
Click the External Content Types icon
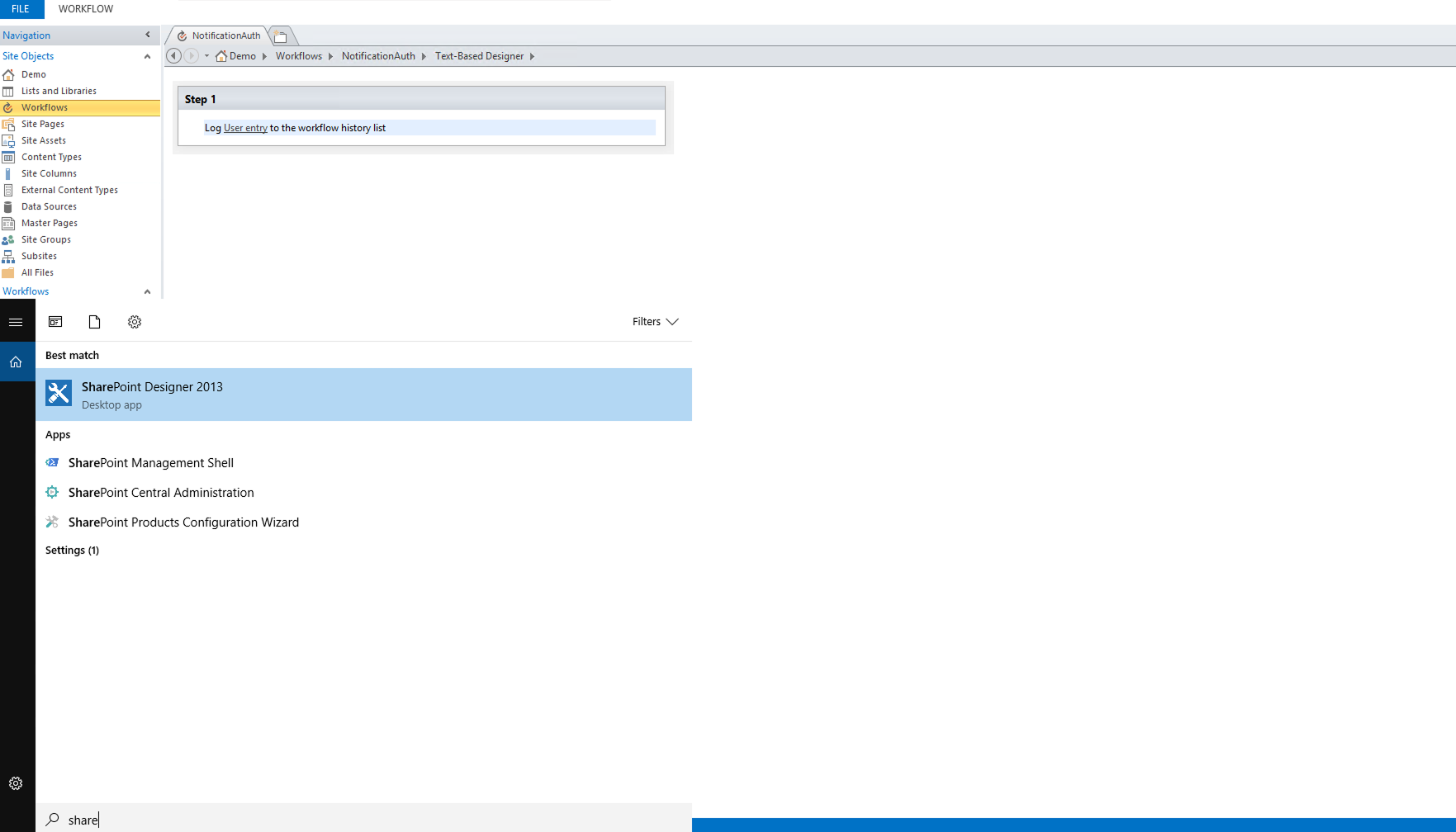tap(8, 190)
